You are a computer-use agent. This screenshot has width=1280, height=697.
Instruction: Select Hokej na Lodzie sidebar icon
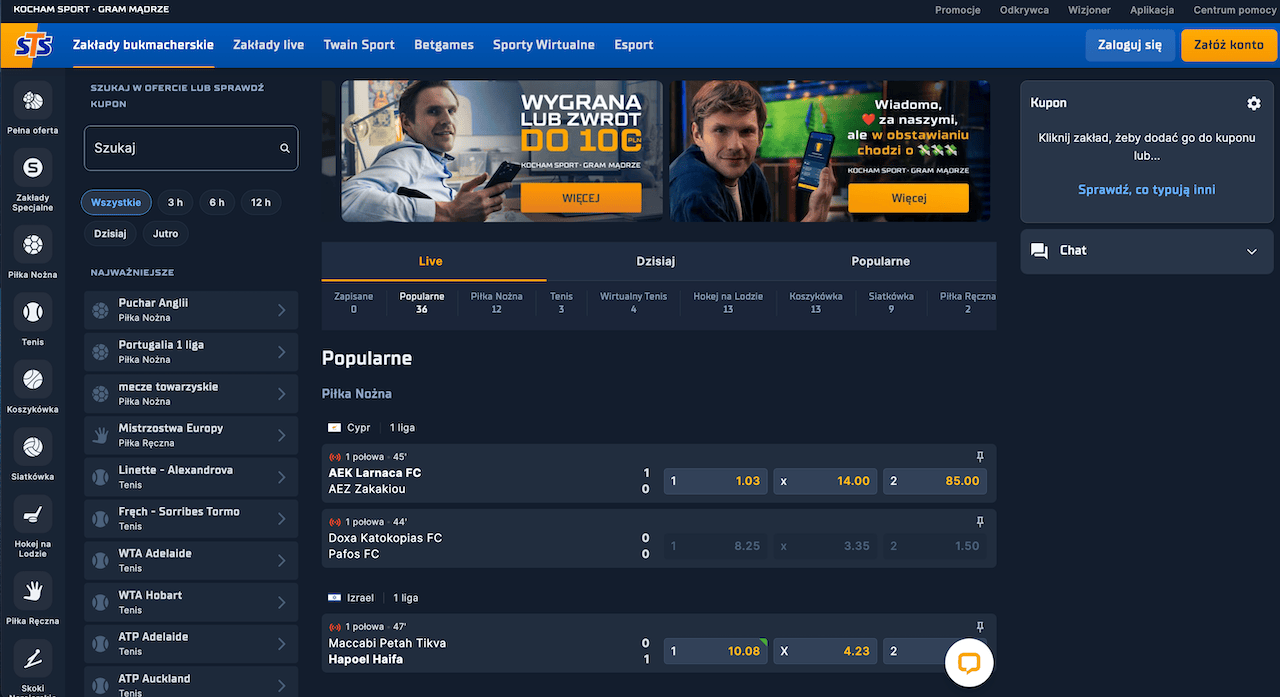coord(33,515)
